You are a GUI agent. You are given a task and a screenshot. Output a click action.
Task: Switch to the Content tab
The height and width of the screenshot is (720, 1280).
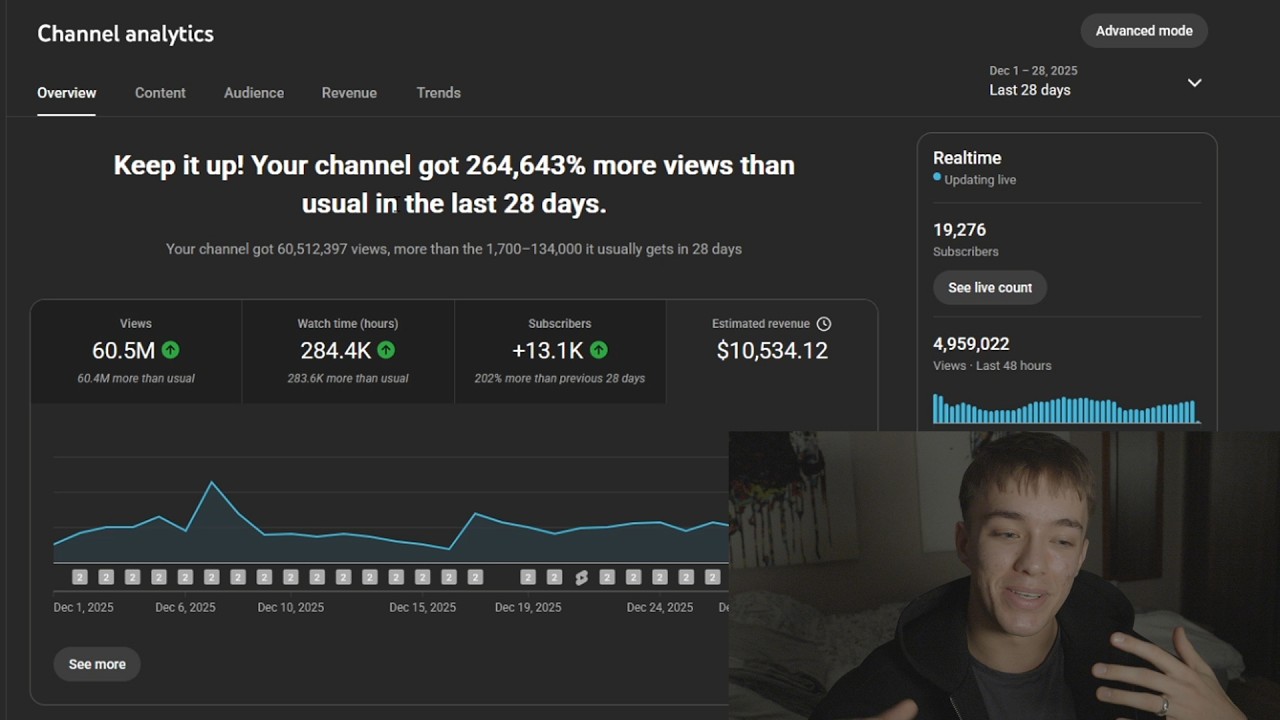pos(160,93)
